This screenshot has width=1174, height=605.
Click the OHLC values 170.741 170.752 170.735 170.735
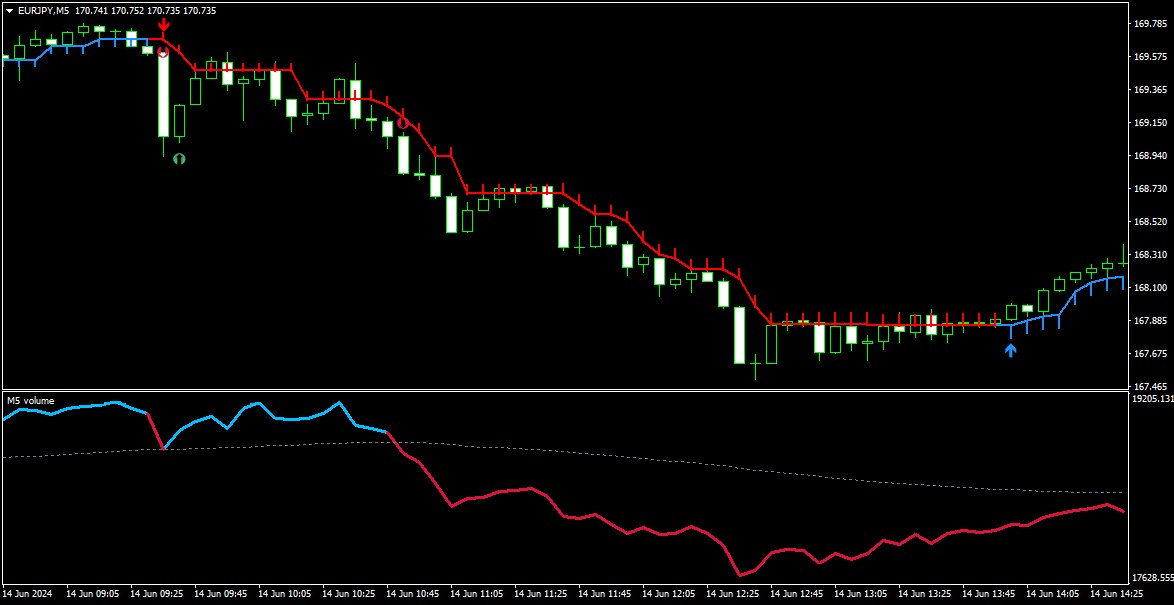click(146, 10)
